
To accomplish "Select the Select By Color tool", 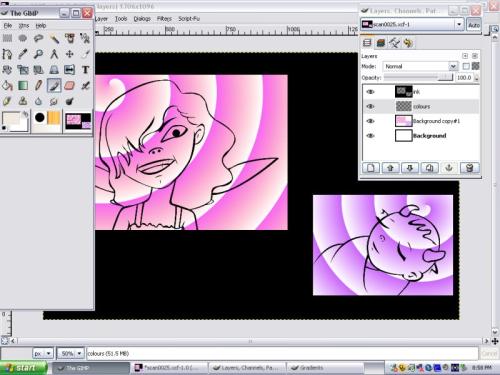I will tap(70, 38).
